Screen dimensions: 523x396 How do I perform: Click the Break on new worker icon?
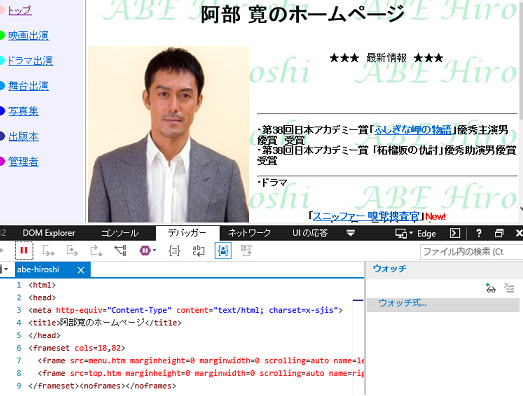120,251
